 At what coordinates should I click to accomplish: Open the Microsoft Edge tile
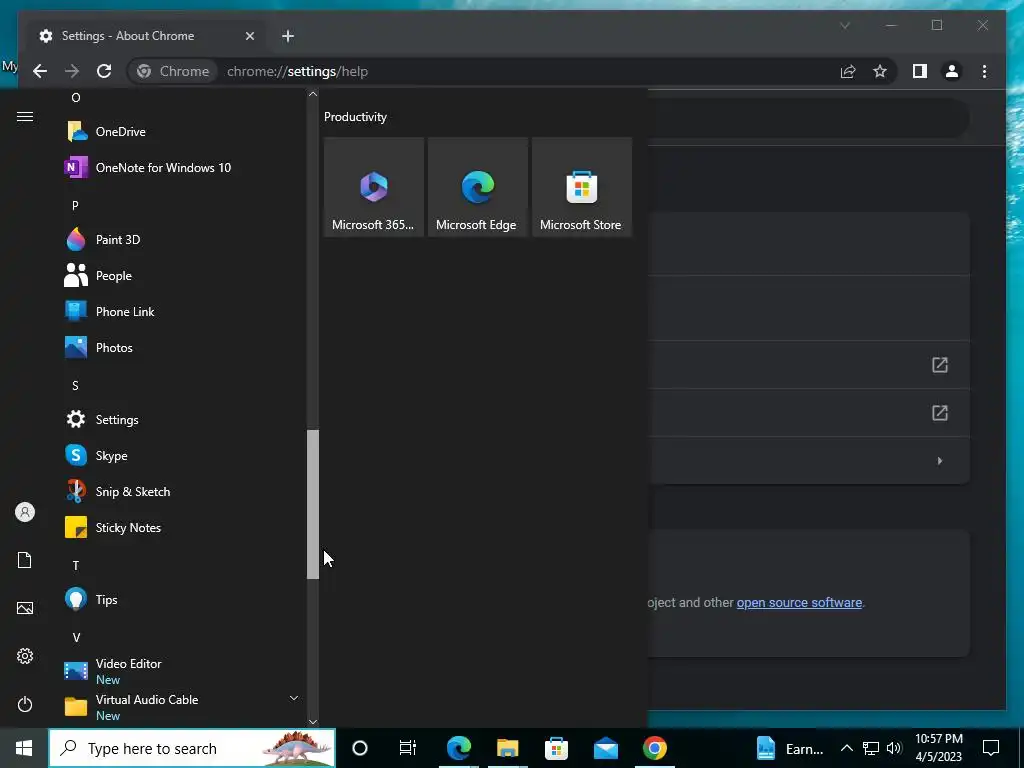click(x=477, y=187)
